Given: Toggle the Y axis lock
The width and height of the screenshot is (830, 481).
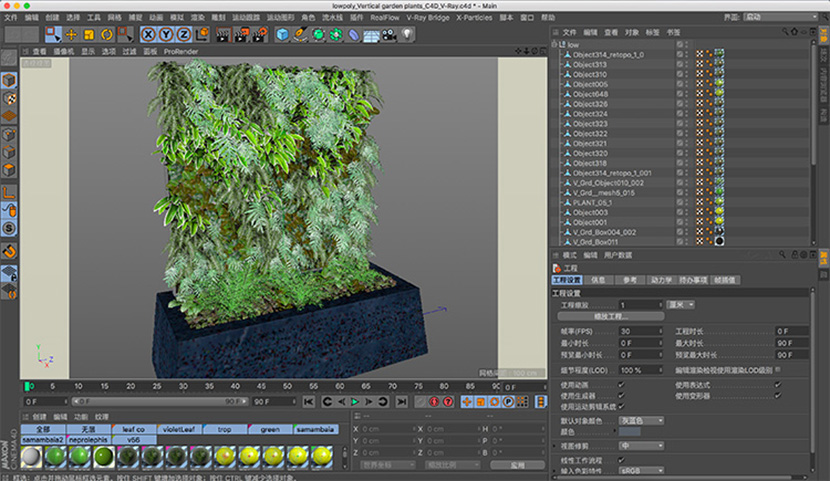Looking at the screenshot, I should pos(166,35).
